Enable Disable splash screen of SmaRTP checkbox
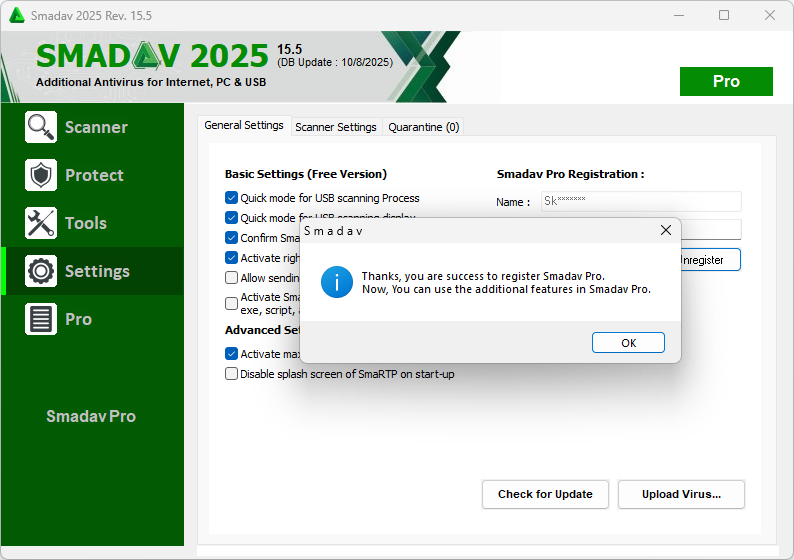This screenshot has width=794, height=560. click(x=231, y=374)
